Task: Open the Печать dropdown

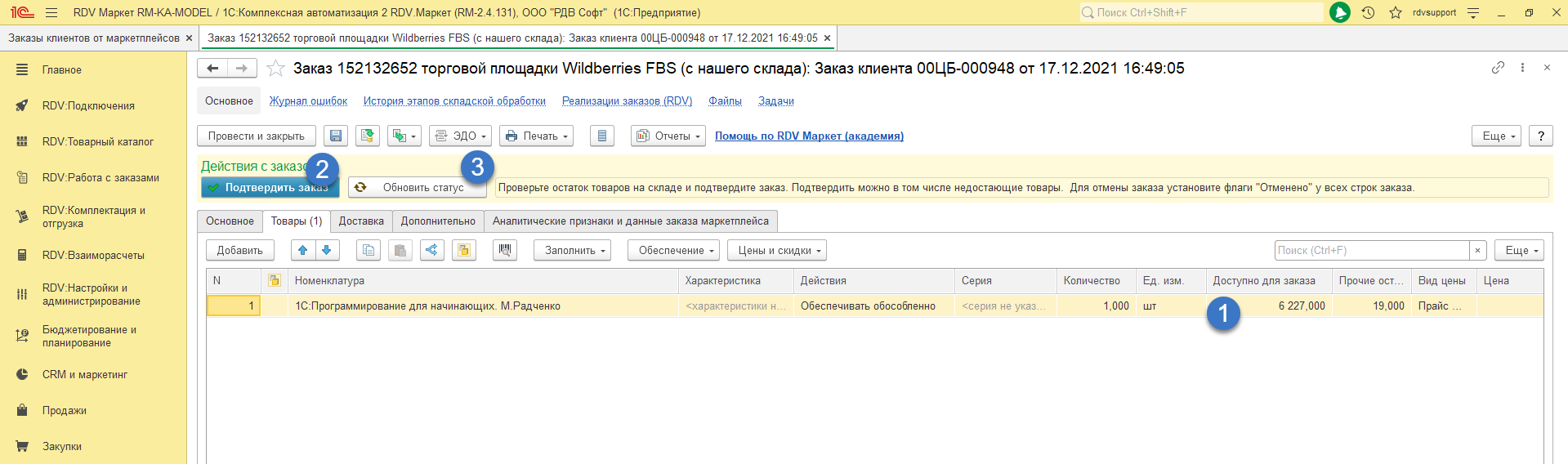Action: [x=536, y=136]
